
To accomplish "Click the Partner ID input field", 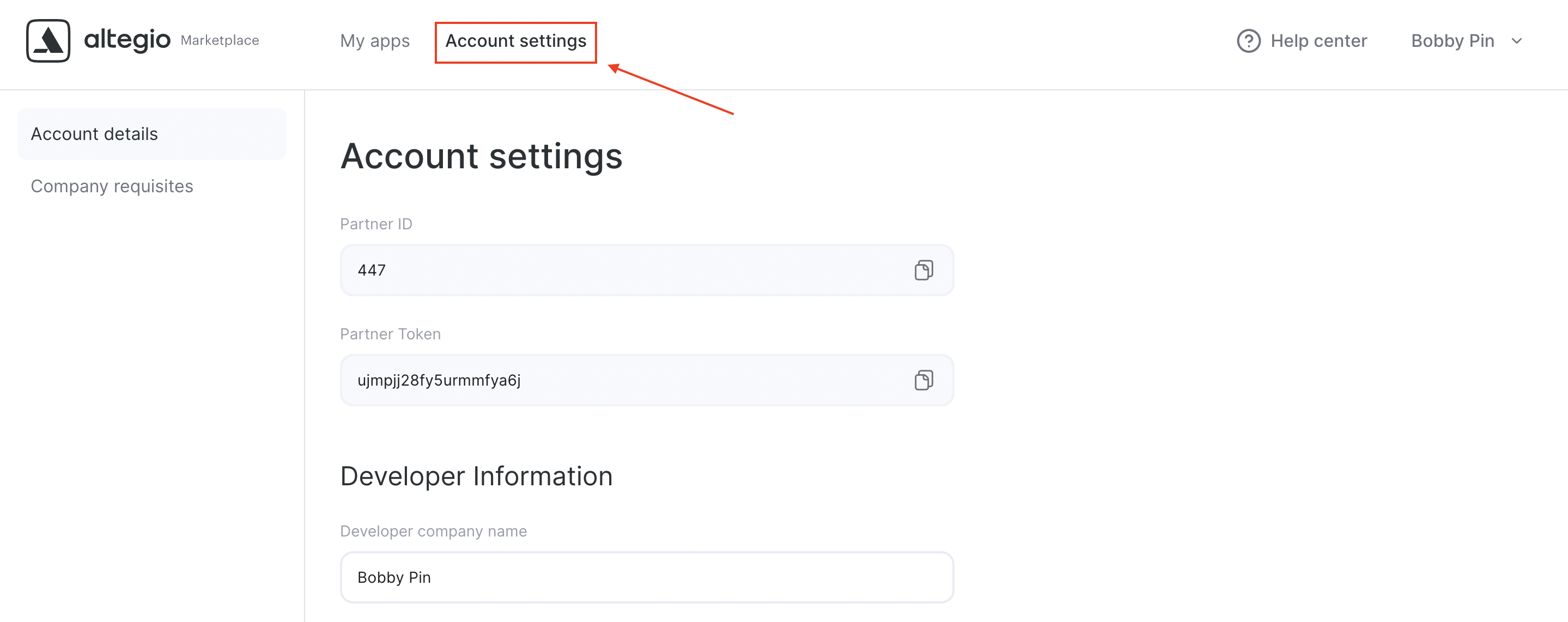I will tap(609, 270).
